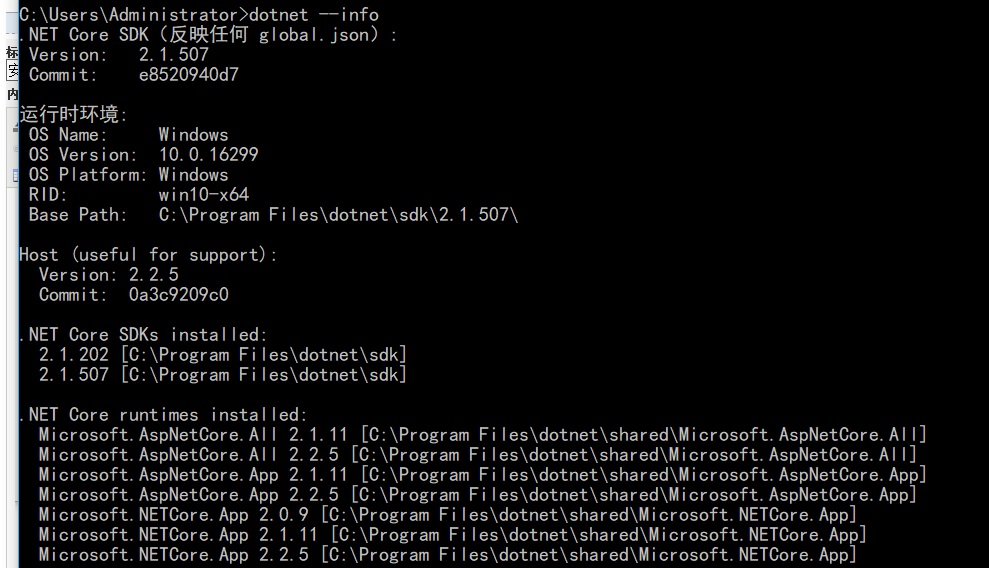Click the Microsoft.AspNetCore.All 2.1.11 runtime line
989x568 pixels.
[483, 434]
